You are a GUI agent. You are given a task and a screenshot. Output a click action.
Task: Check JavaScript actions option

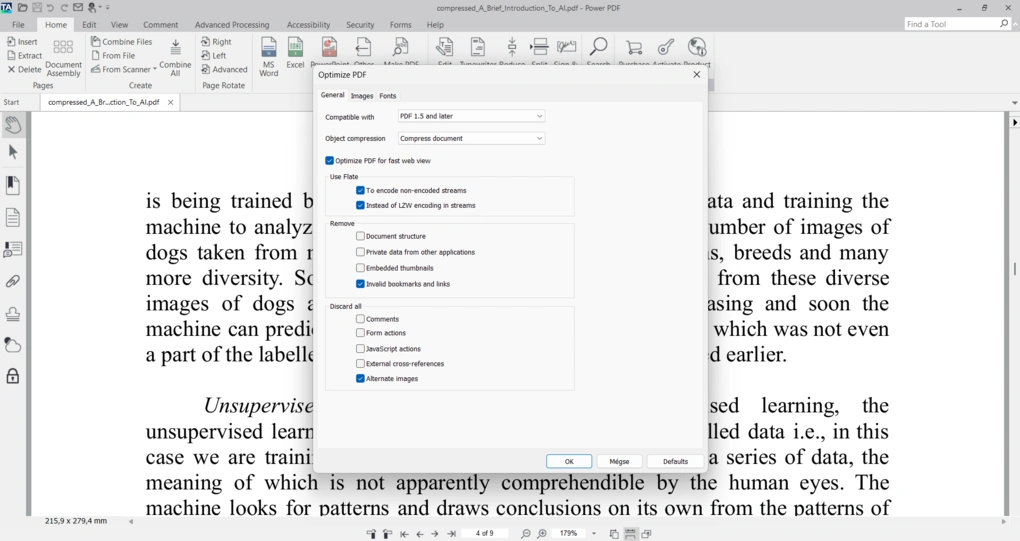tap(360, 349)
